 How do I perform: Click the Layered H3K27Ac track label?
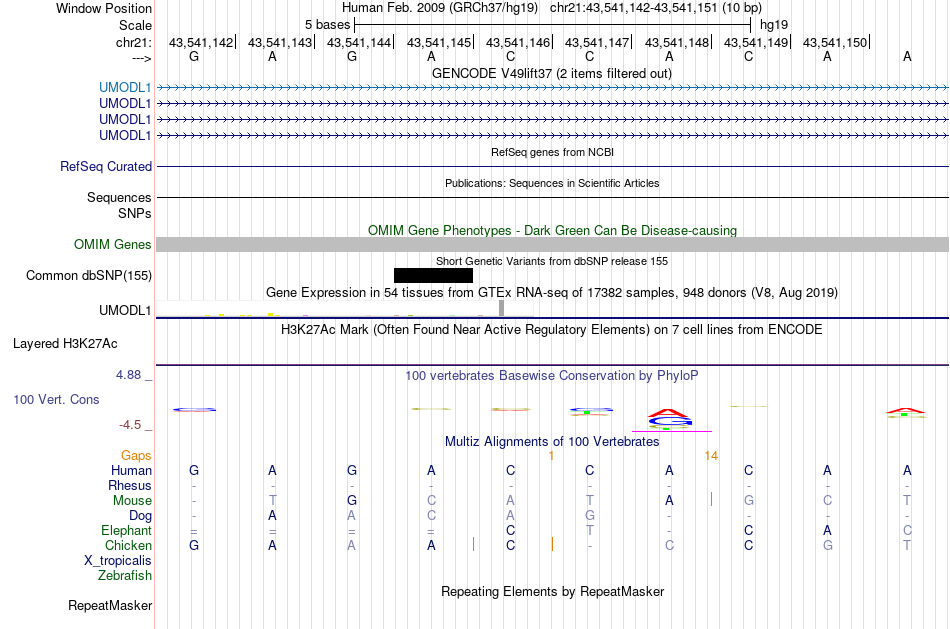(x=65, y=344)
